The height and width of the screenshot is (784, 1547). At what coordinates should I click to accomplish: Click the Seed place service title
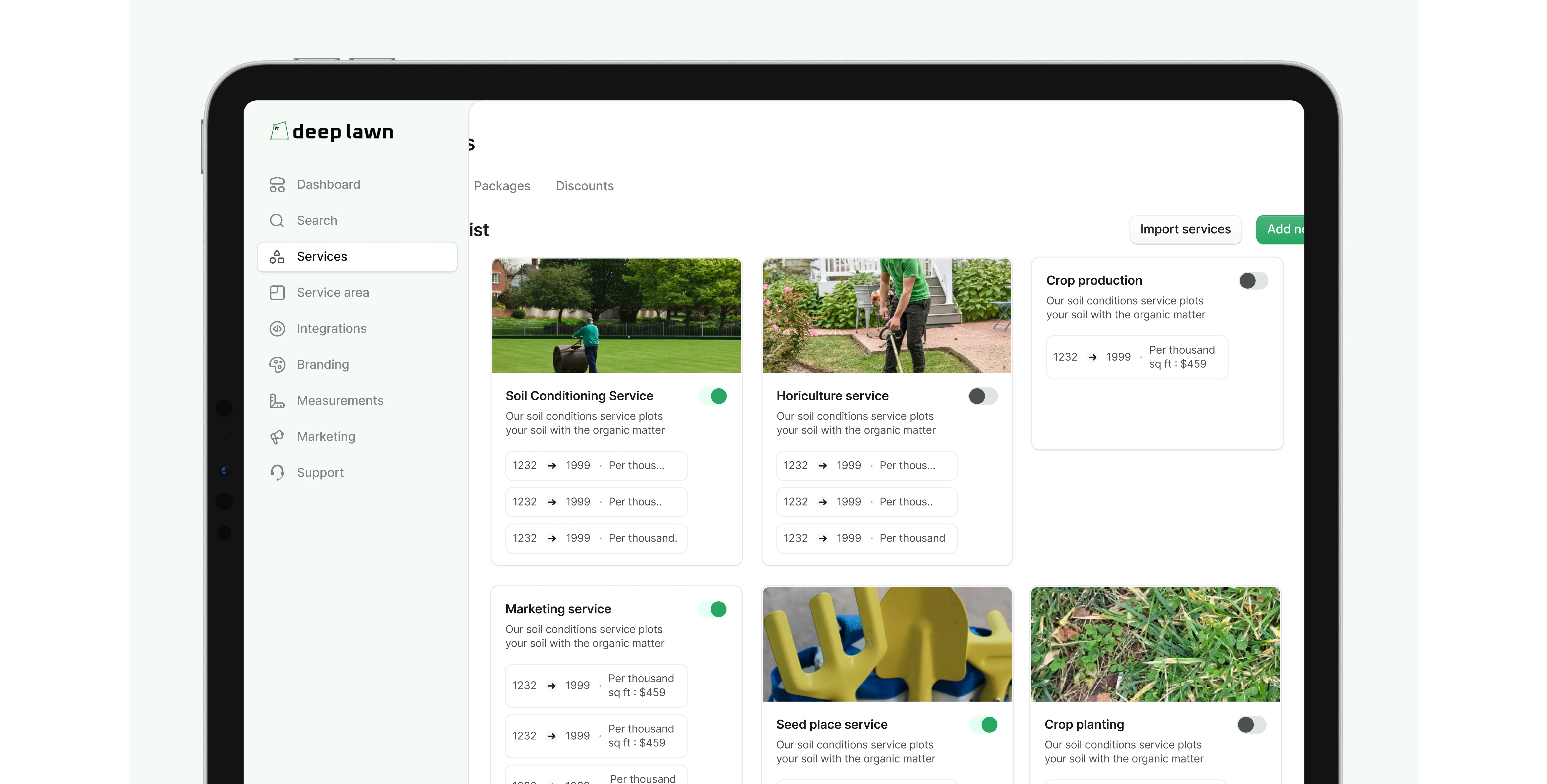click(832, 725)
